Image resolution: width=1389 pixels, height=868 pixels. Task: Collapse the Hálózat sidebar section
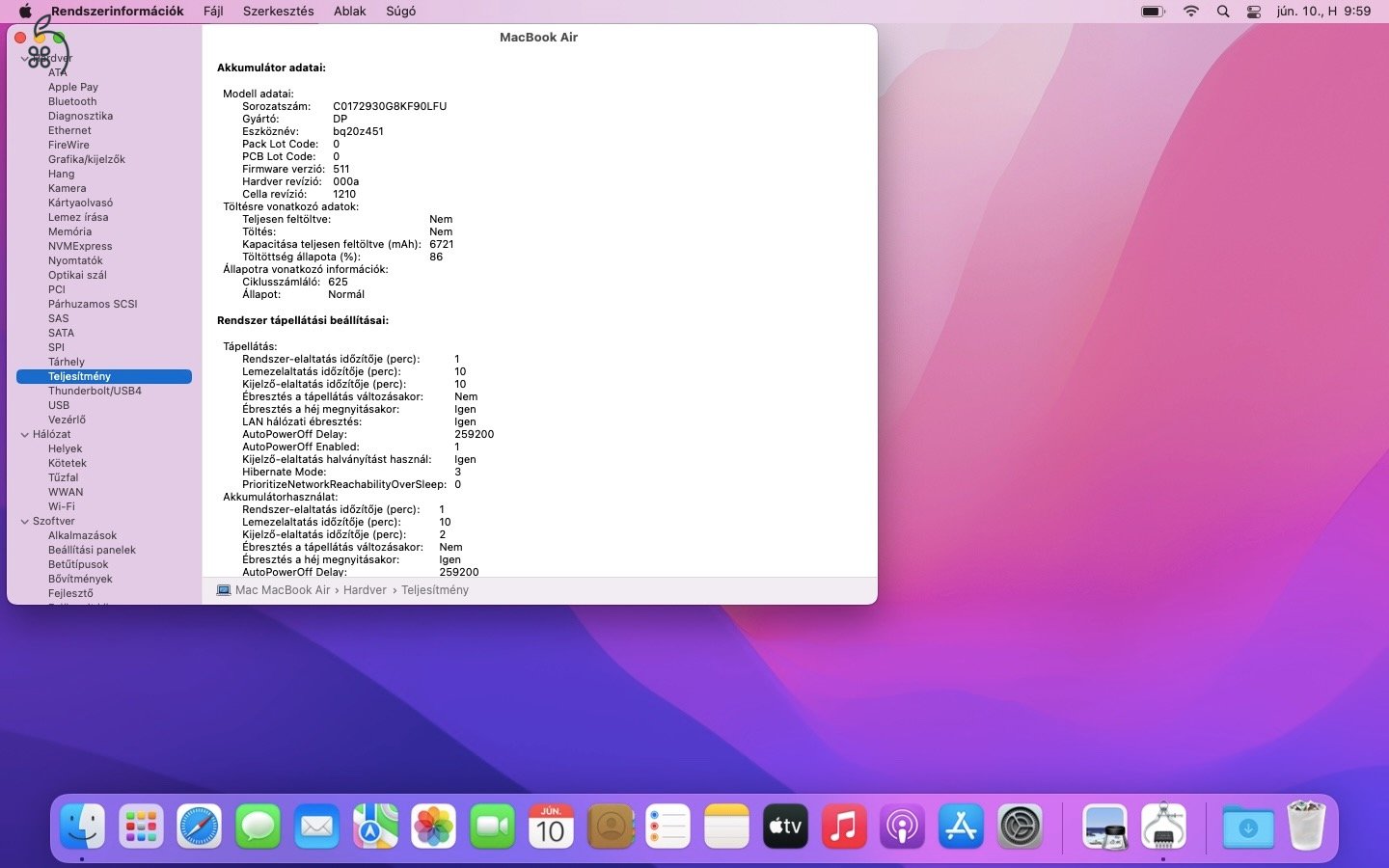pyautogui.click(x=25, y=435)
